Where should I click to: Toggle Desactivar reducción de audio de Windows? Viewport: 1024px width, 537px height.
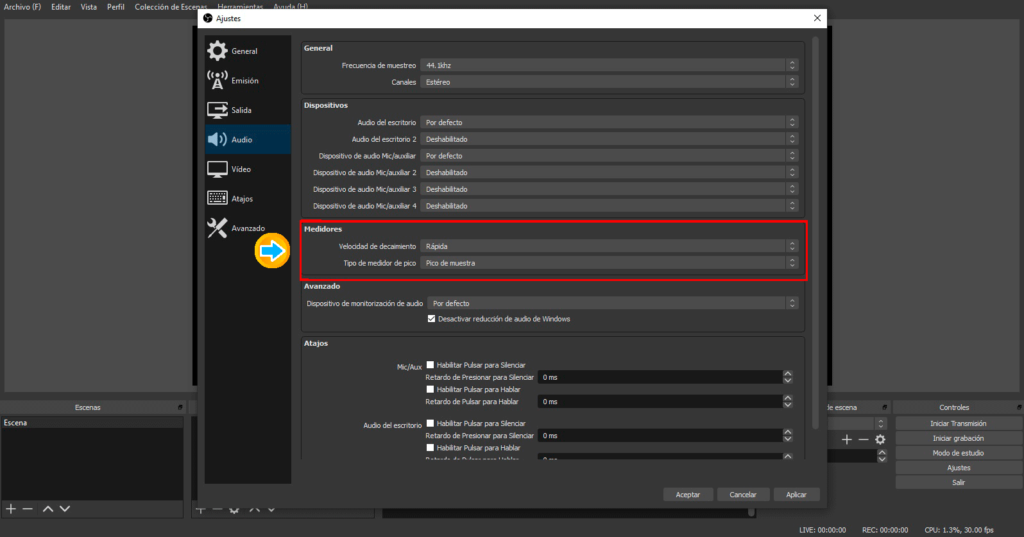[432, 319]
